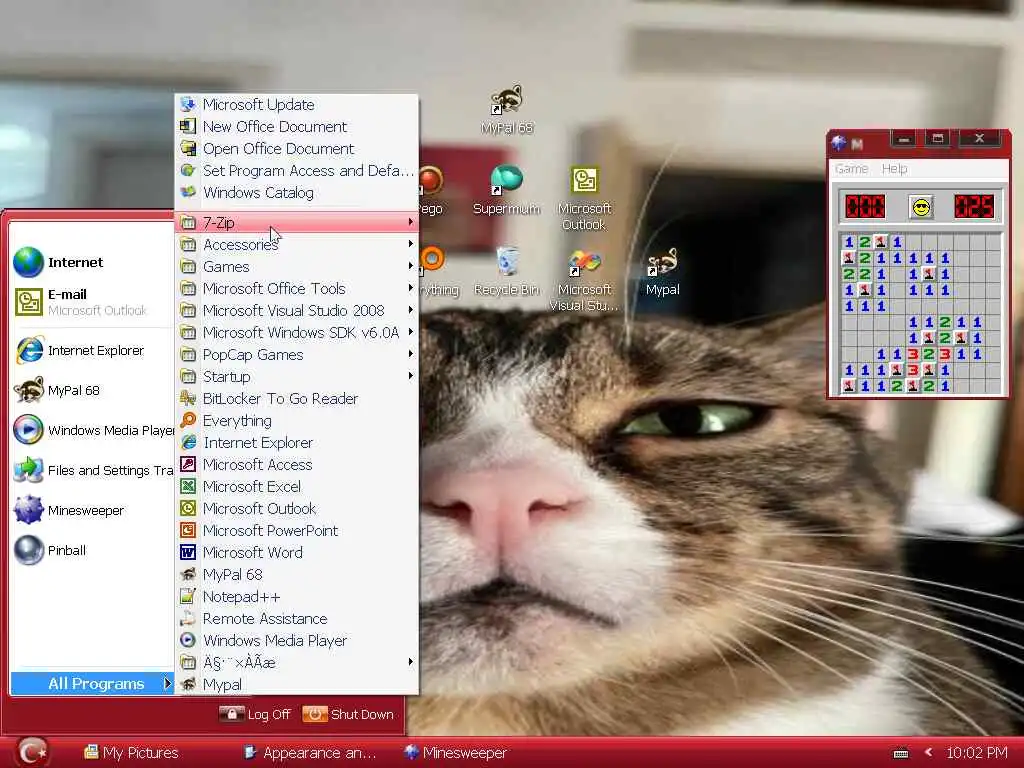Switch to My Pictures taskbar button
The image size is (1024, 768).
coord(131,753)
